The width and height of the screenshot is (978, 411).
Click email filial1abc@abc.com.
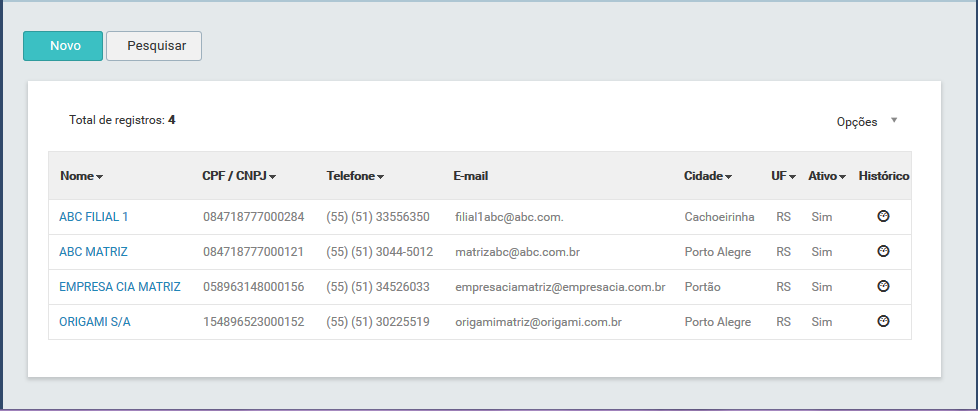coord(510,217)
